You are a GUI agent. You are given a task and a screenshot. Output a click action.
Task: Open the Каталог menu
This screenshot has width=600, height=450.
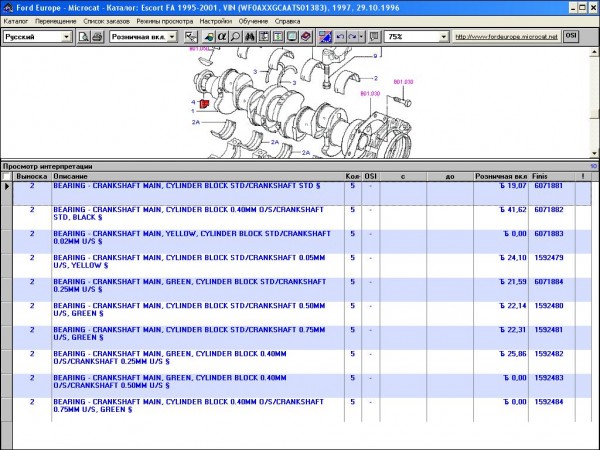16,21
